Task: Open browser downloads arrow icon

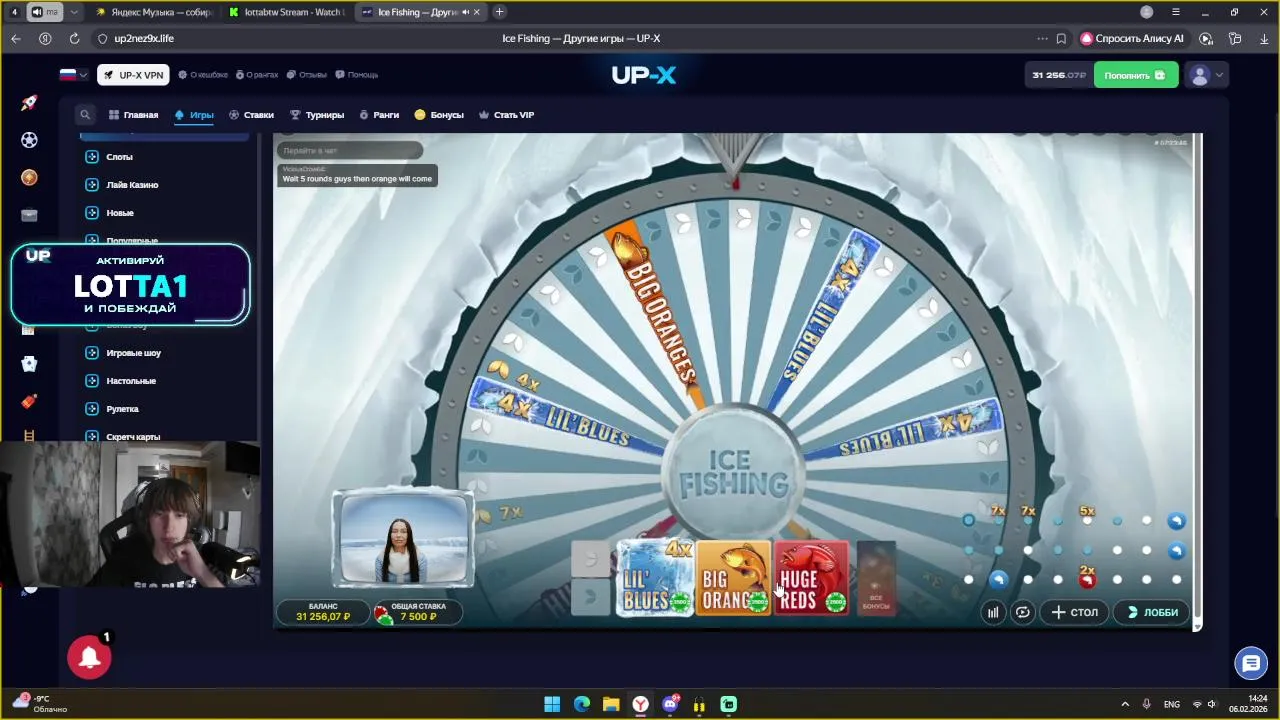Action: [1264, 38]
